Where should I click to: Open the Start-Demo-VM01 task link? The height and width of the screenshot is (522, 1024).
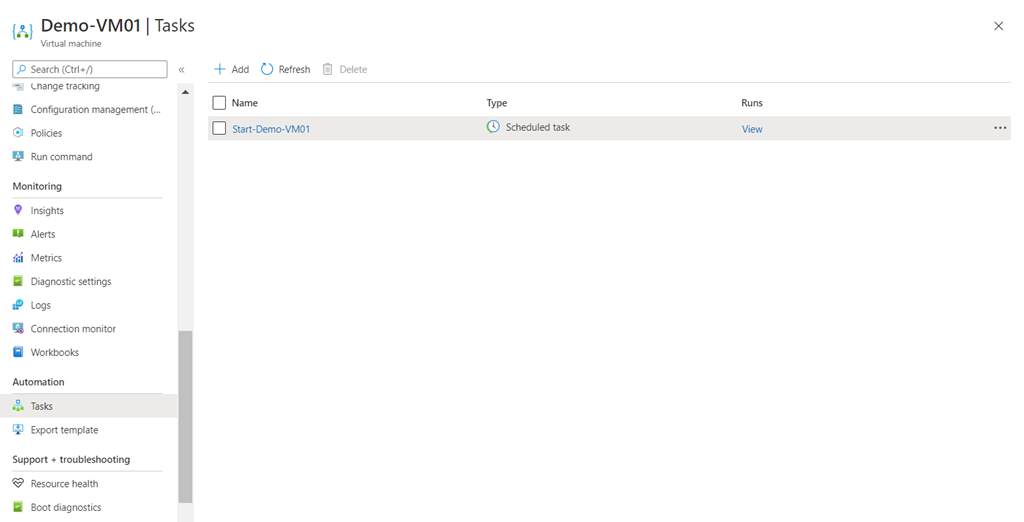pos(271,129)
